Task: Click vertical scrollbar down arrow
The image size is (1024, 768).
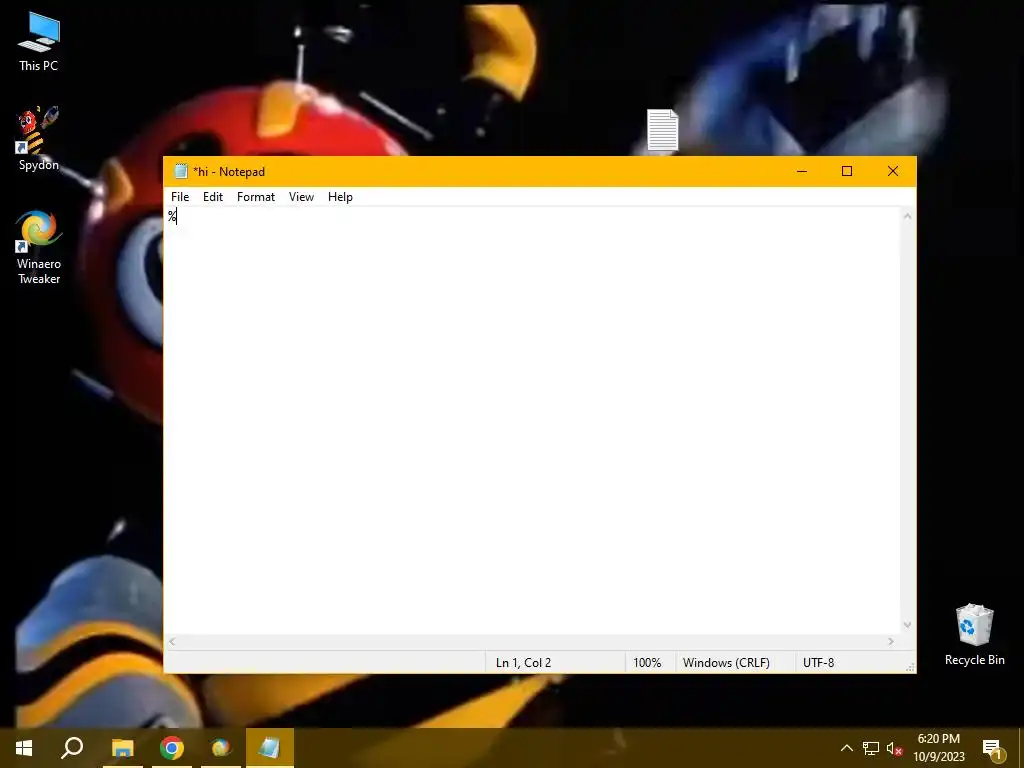Action: pos(907,625)
